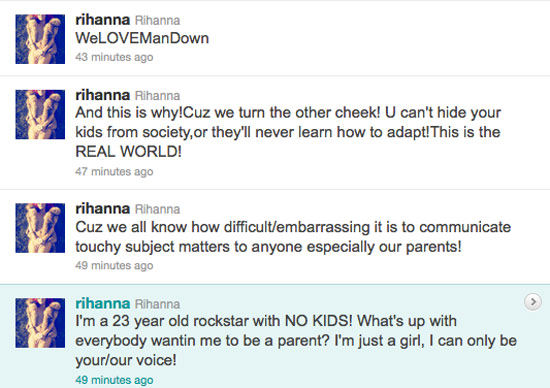The width and height of the screenshot is (550, 388).
Task: Click gray Rihanna display name in highlighted tweet
Action: point(157,304)
